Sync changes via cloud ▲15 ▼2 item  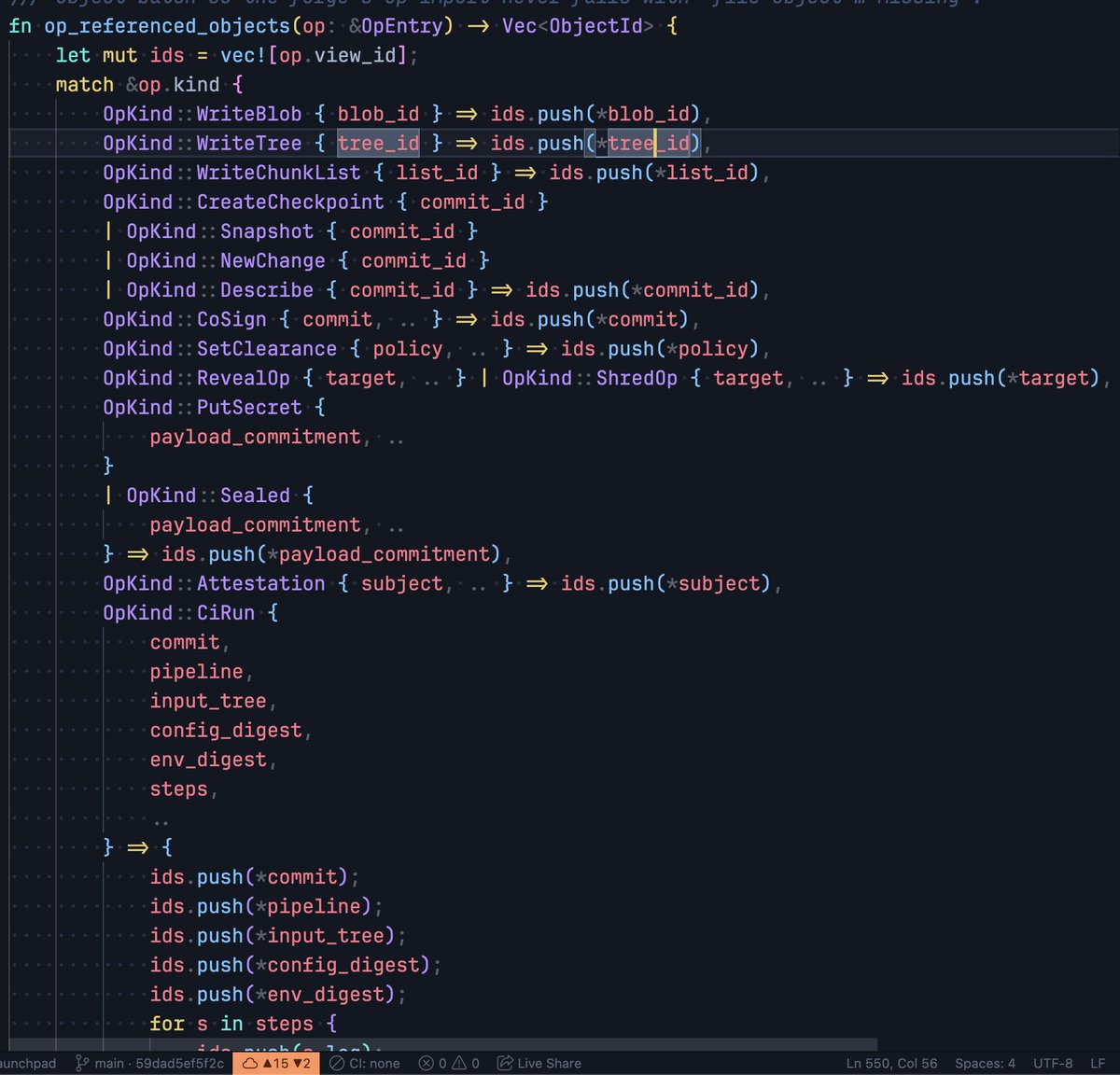click(276, 1063)
